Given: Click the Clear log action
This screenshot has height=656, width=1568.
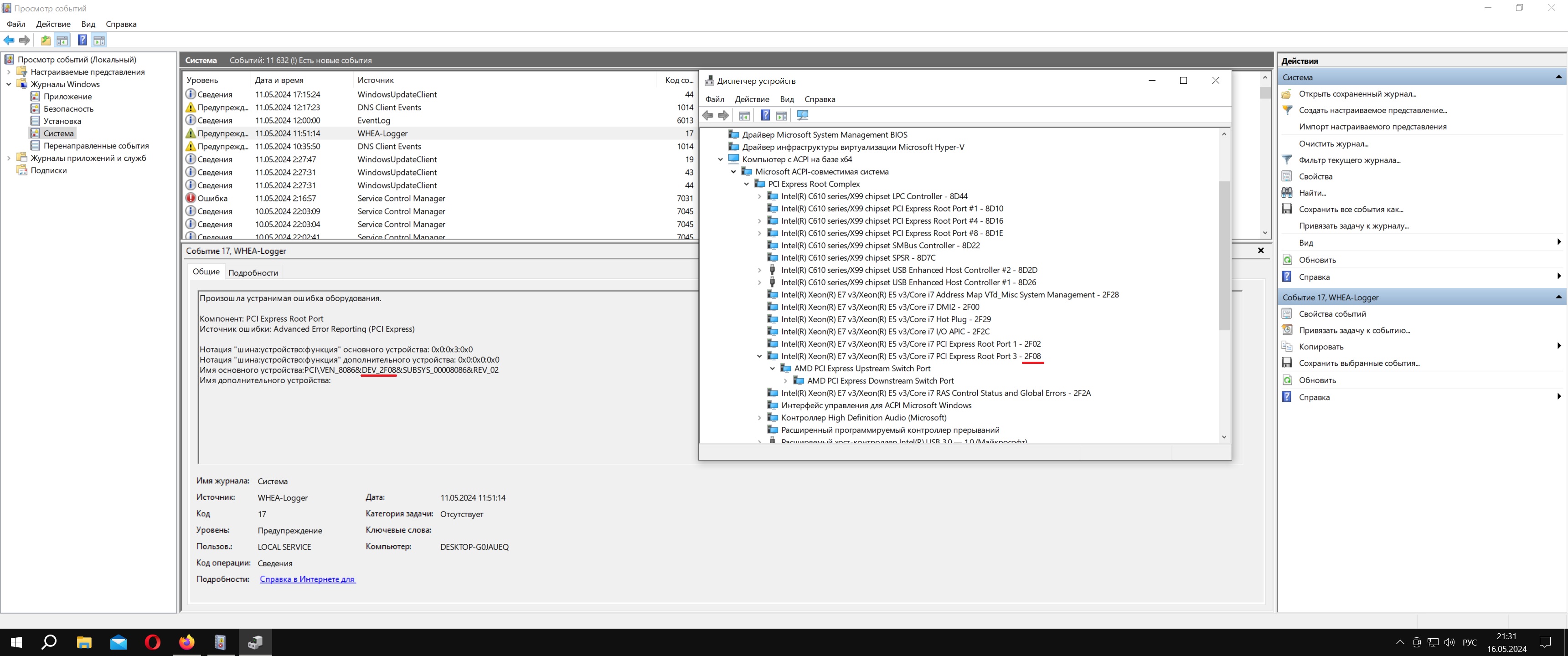Looking at the screenshot, I should tap(1333, 143).
